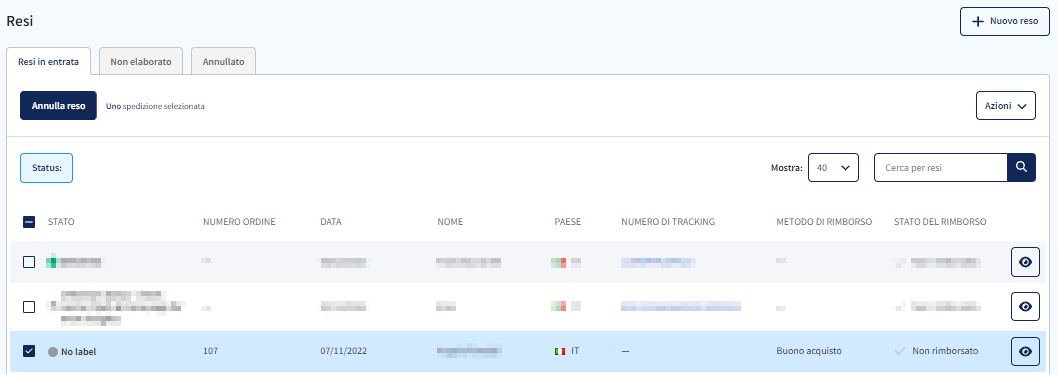1058x374 pixels.
Task: Check the first return row's checkbox
Action: coord(29,262)
